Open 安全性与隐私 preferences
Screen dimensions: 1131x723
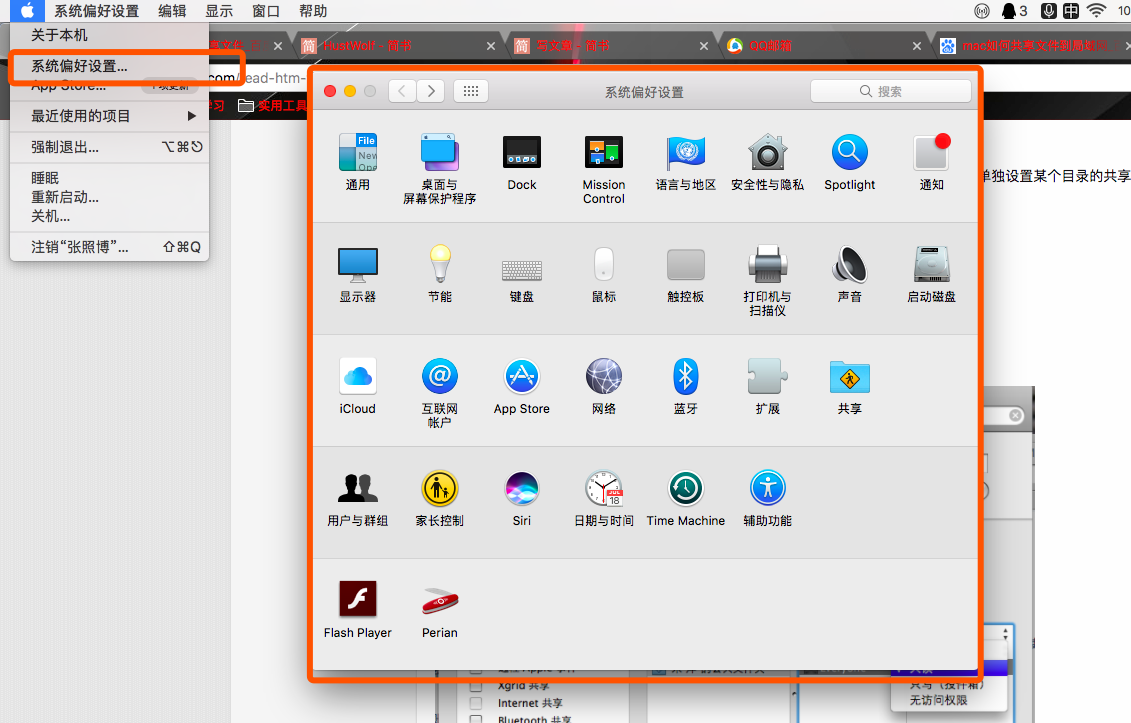[x=767, y=162]
